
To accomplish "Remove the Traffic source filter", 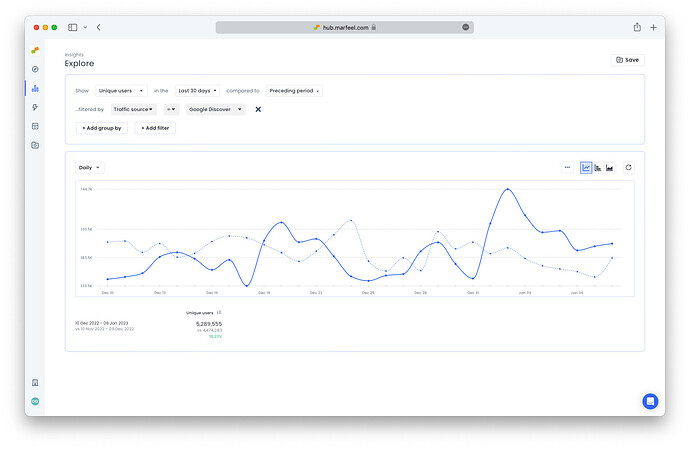I will pos(258,110).
